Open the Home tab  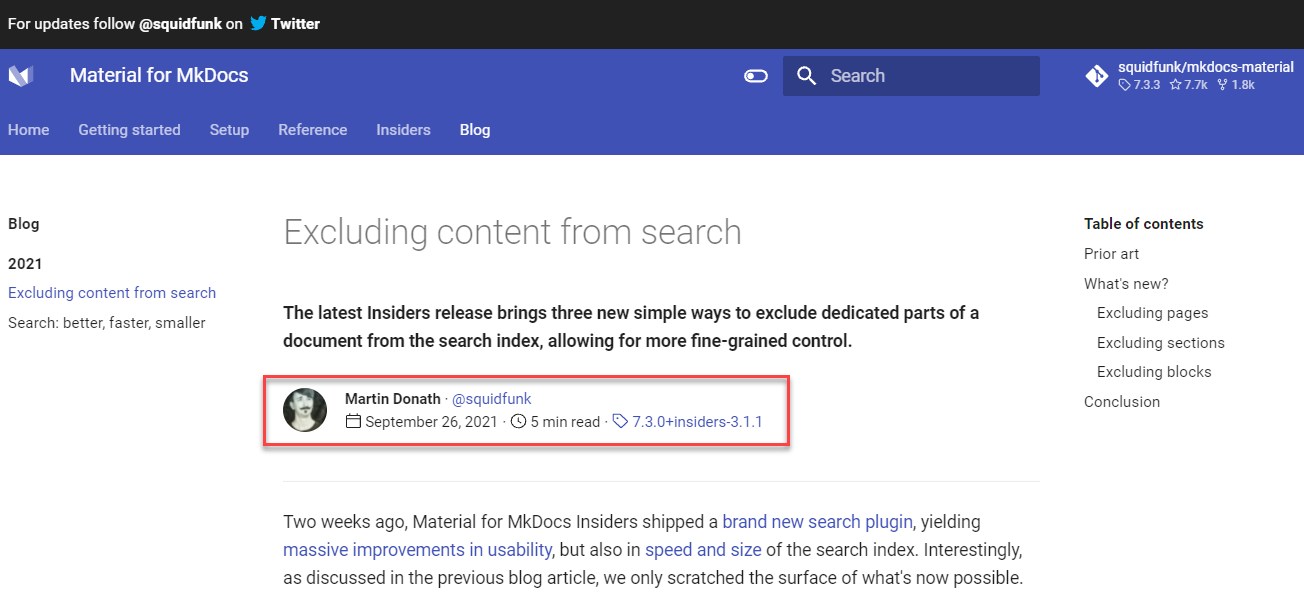tap(29, 130)
